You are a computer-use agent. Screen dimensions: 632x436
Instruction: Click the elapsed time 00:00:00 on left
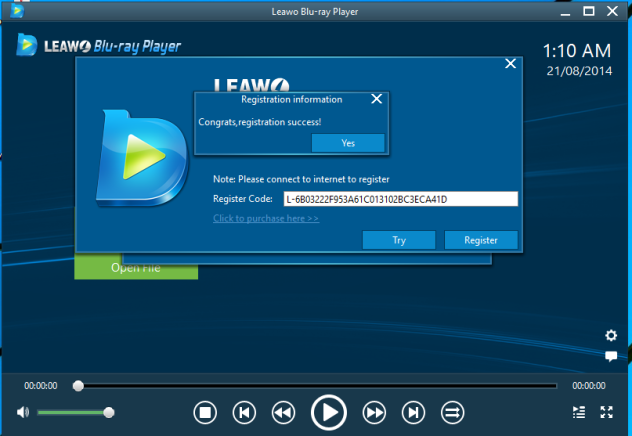tap(41, 386)
